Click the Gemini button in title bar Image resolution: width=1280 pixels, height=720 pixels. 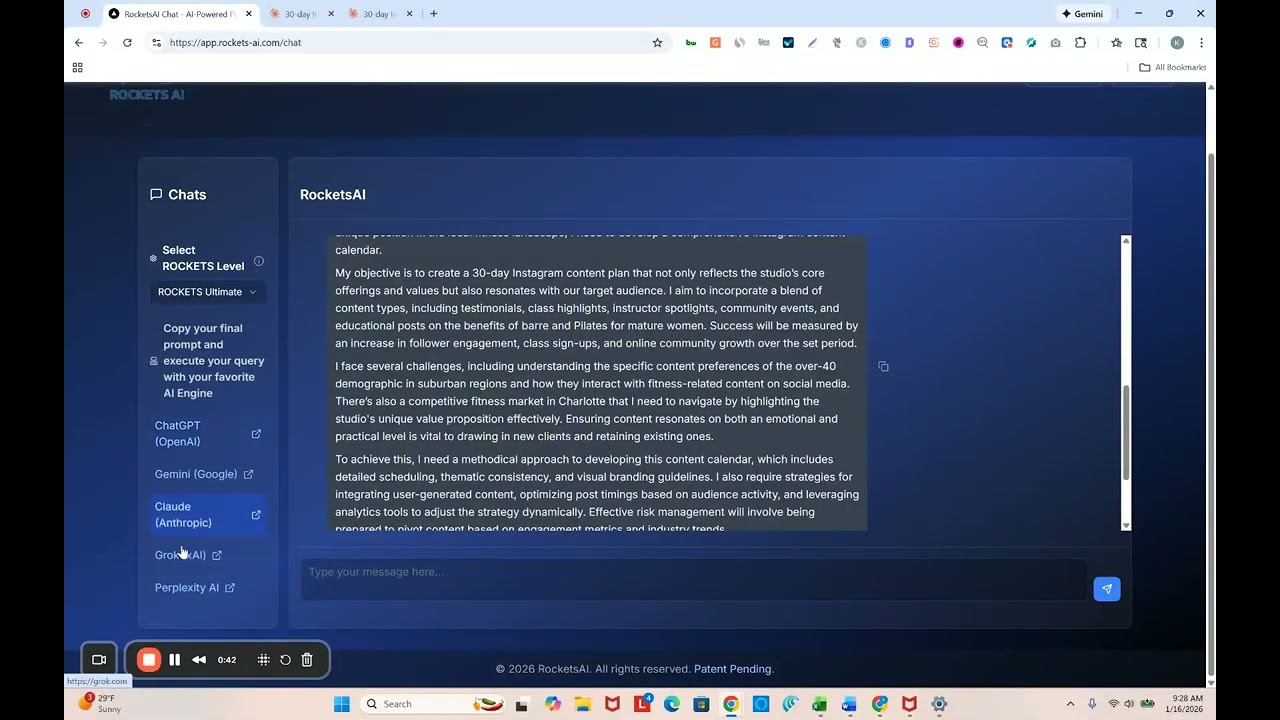(x=1083, y=14)
